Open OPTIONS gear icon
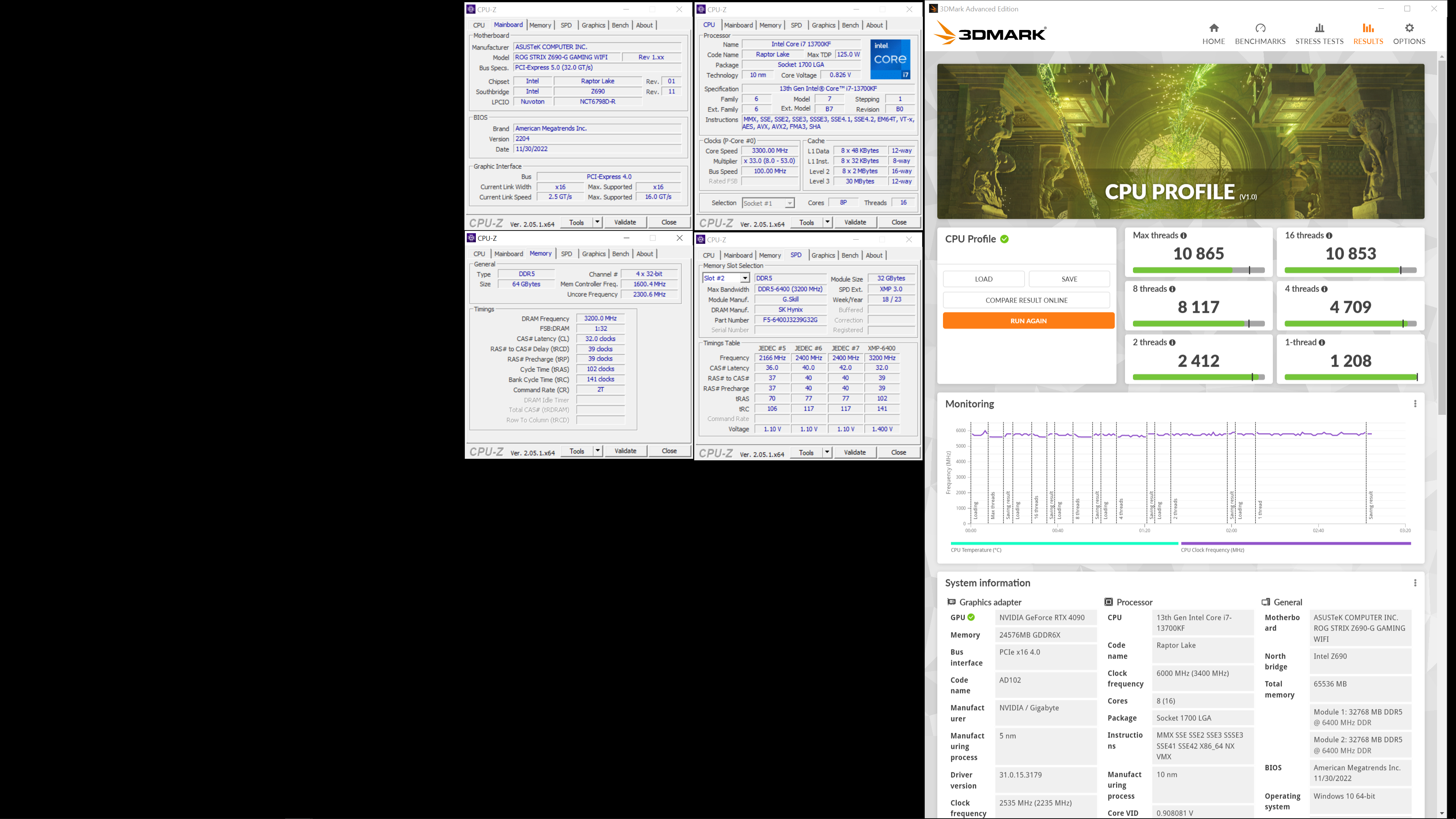Screen dimensions: 1456x819 [1409, 28]
